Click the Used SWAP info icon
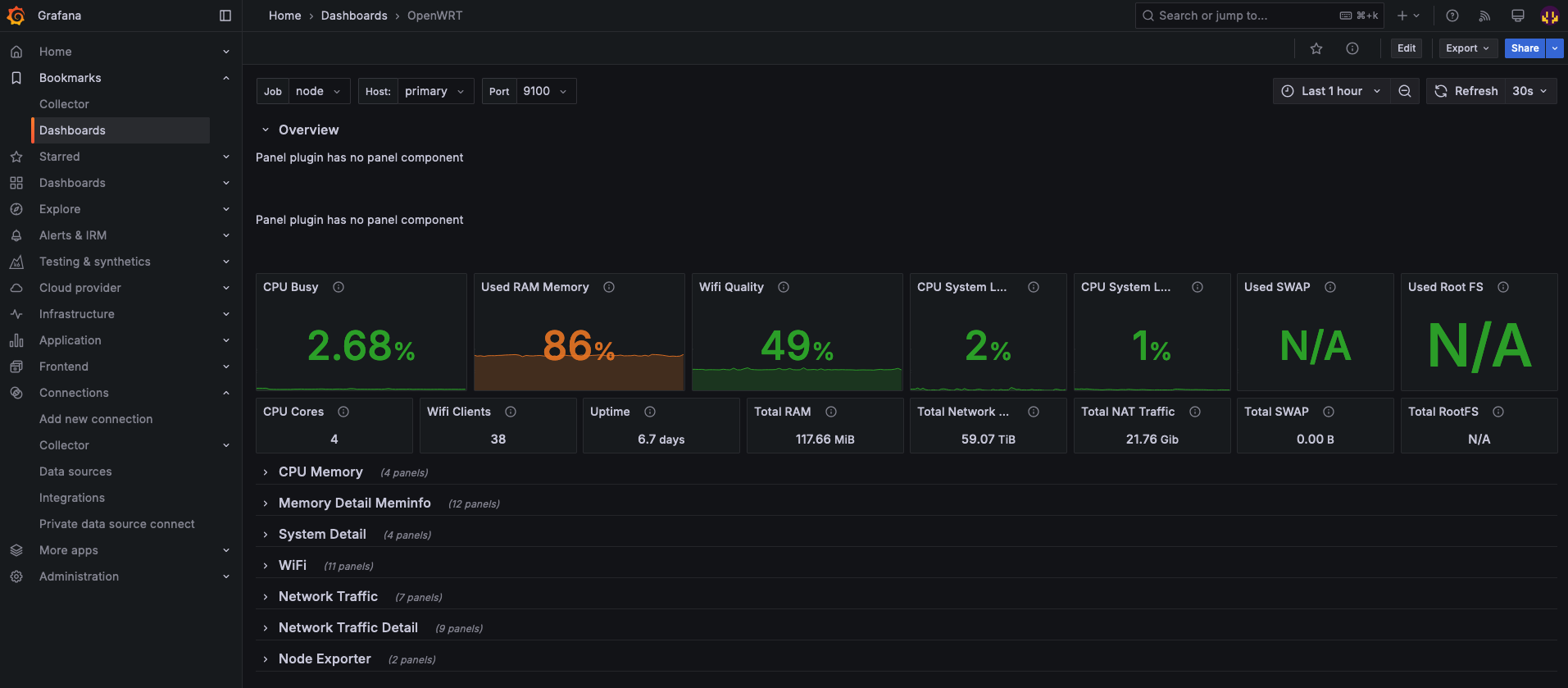The image size is (1568, 688). (x=1330, y=287)
